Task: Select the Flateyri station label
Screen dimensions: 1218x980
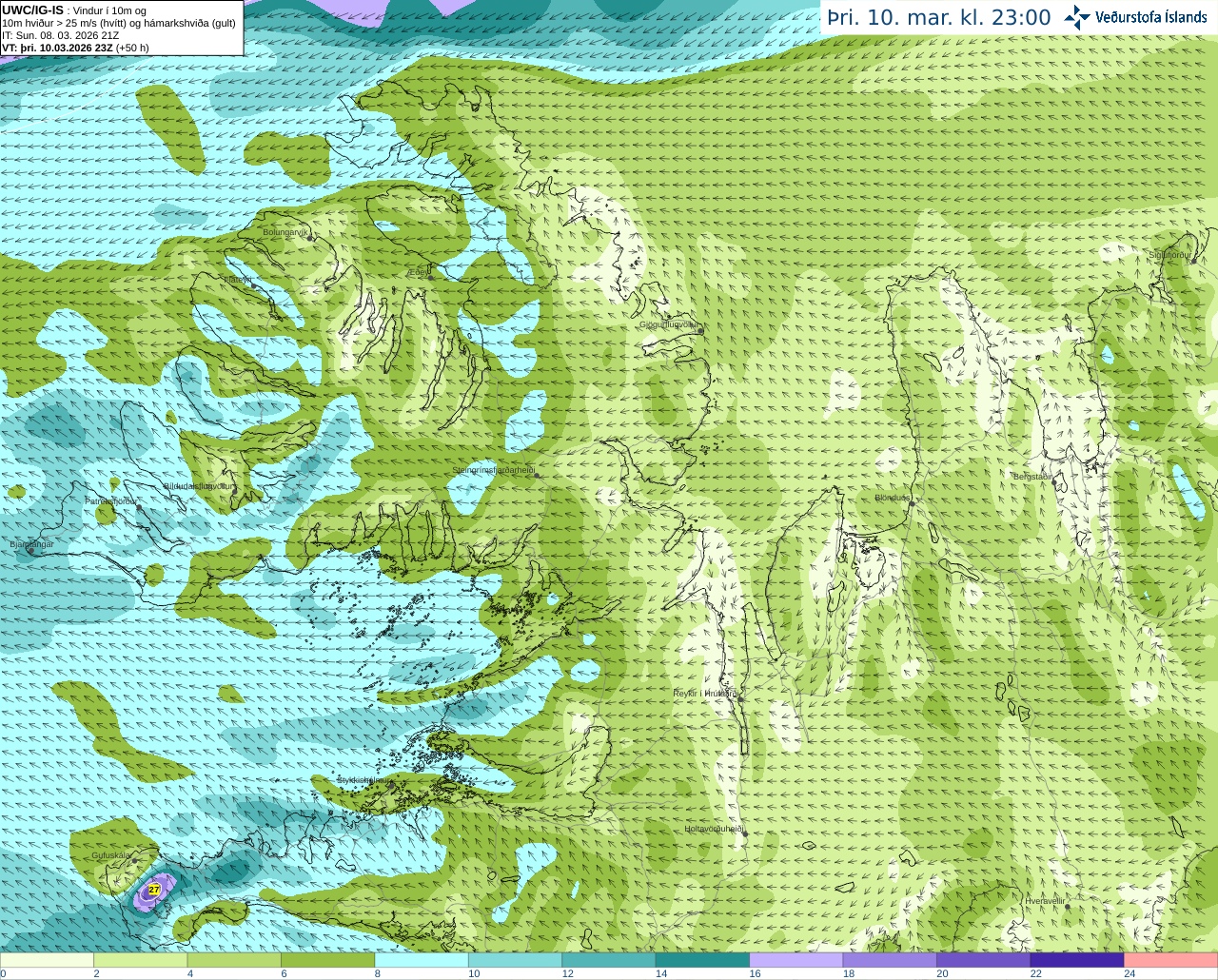Action: [x=238, y=280]
